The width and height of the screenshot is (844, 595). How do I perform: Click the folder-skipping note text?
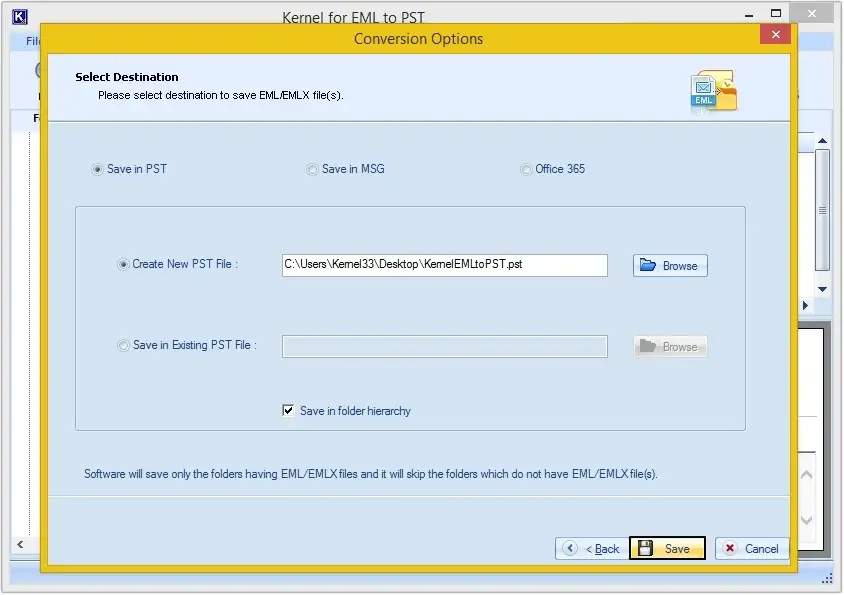click(371, 474)
